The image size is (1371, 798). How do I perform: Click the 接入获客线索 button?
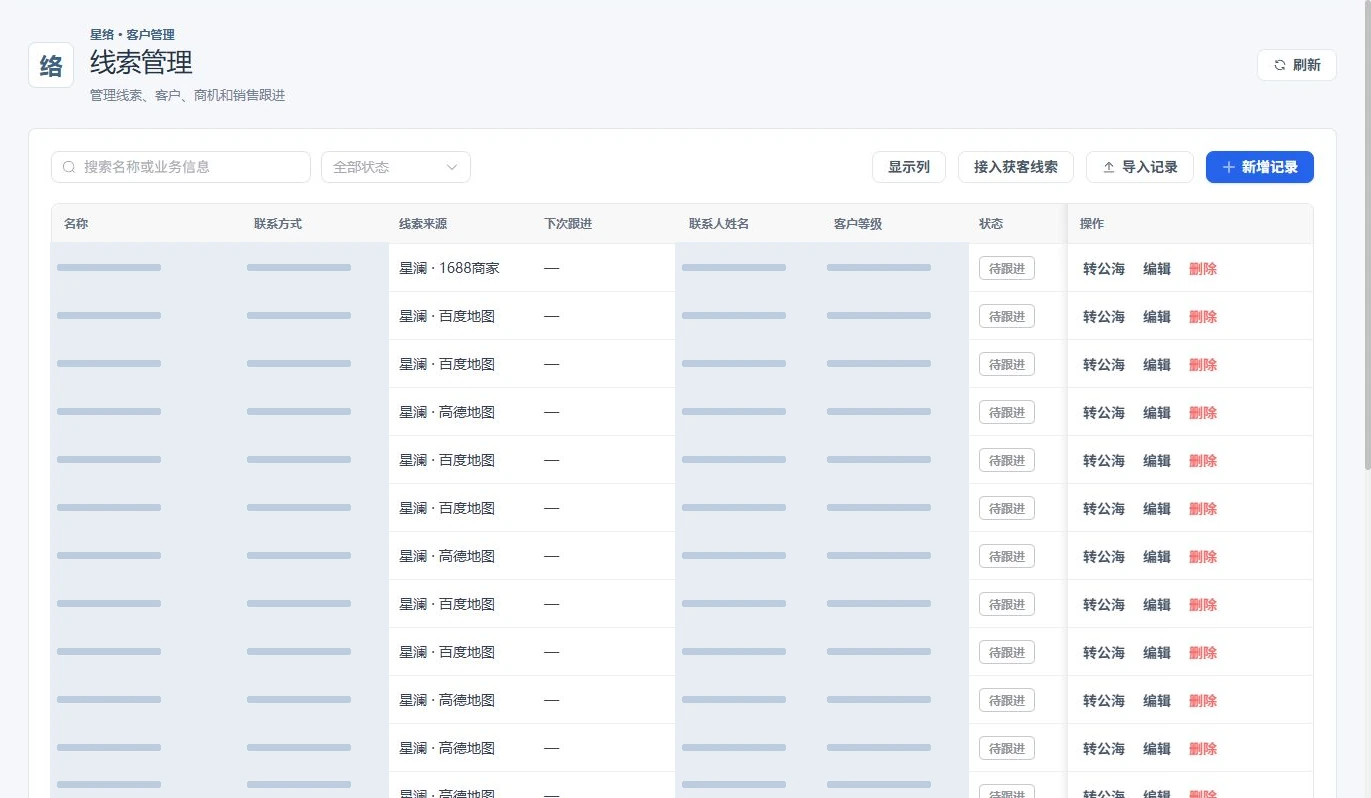click(x=1015, y=167)
